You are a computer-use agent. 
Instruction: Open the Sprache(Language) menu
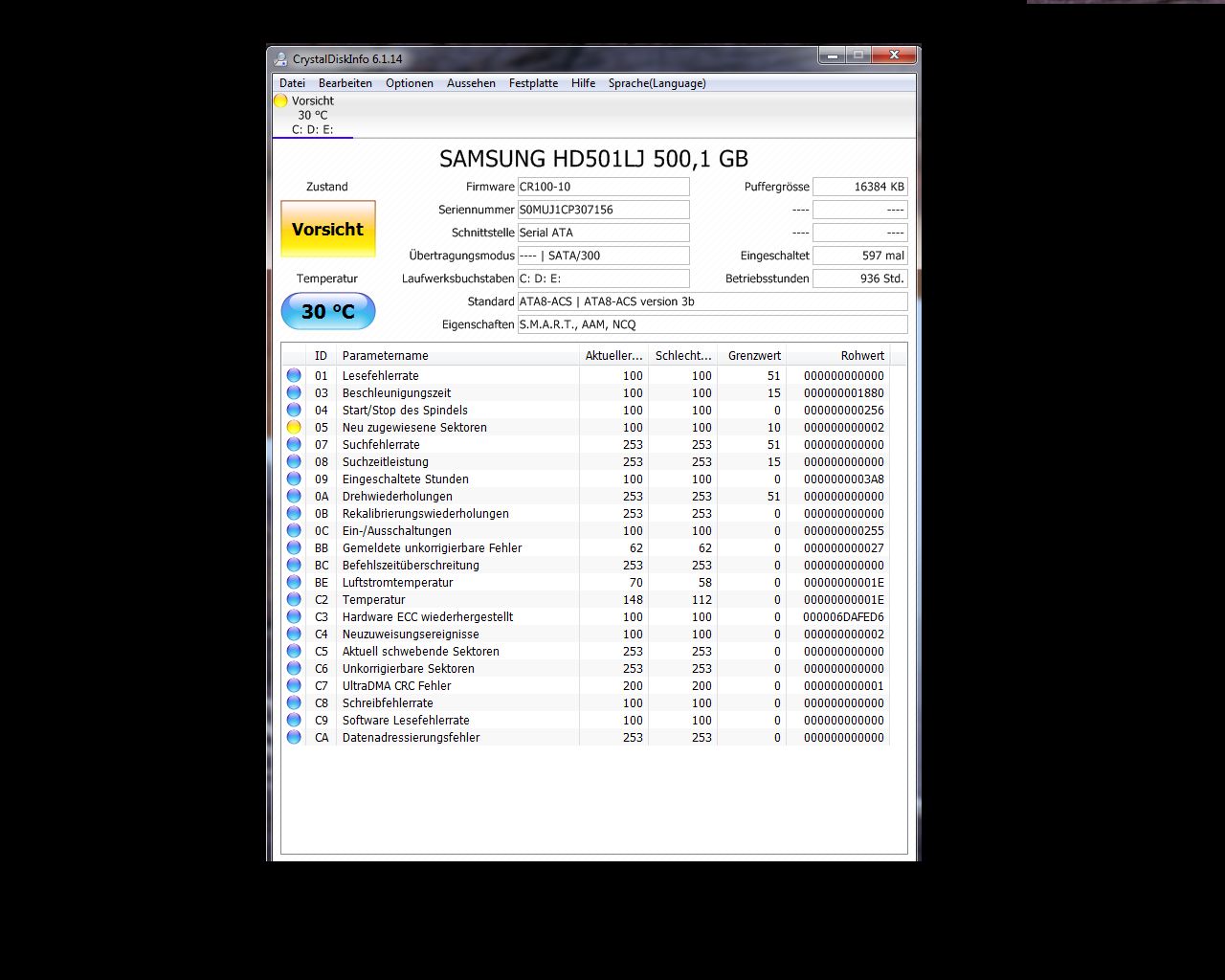[x=657, y=83]
